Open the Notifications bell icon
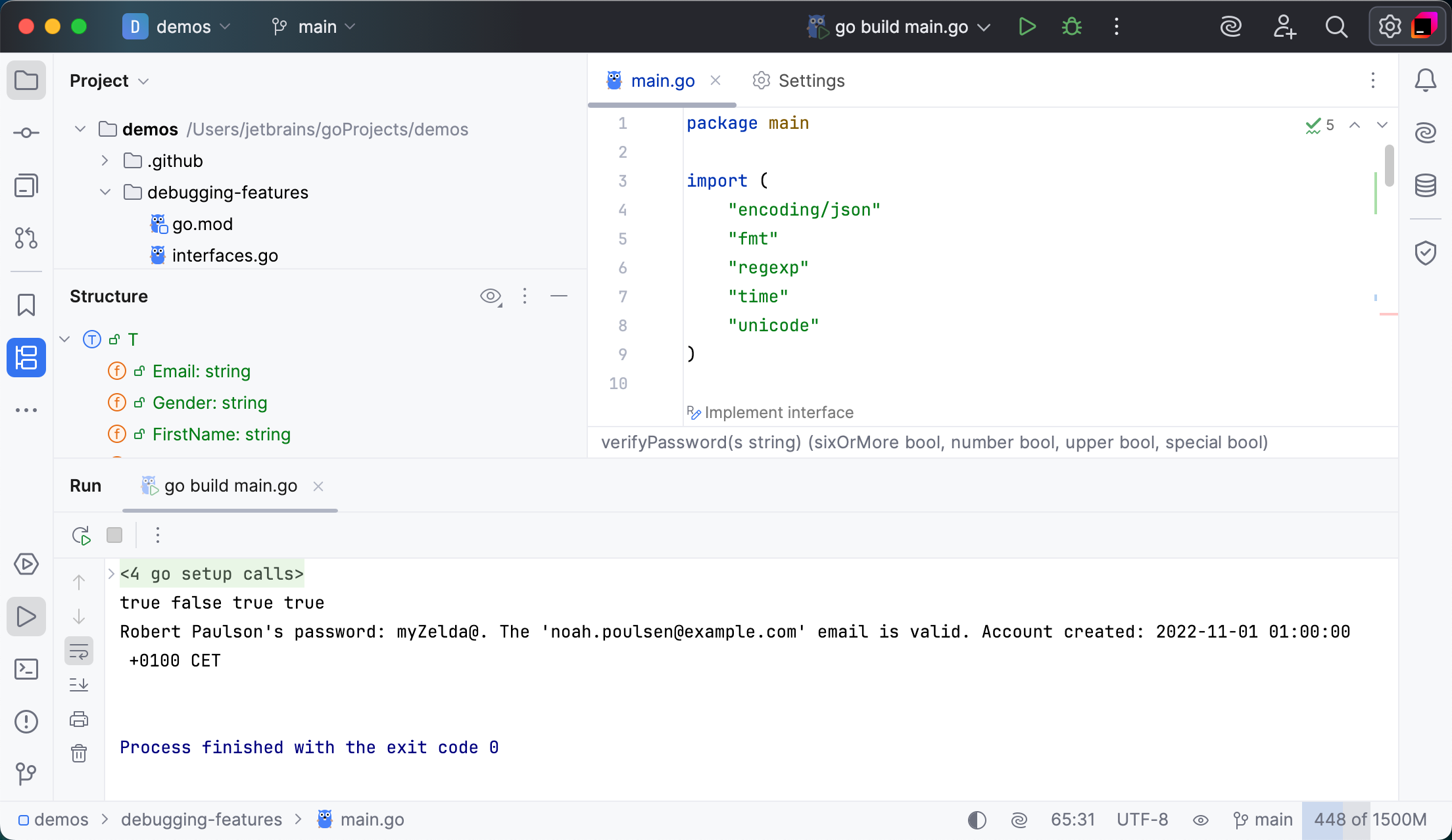 [1425, 80]
